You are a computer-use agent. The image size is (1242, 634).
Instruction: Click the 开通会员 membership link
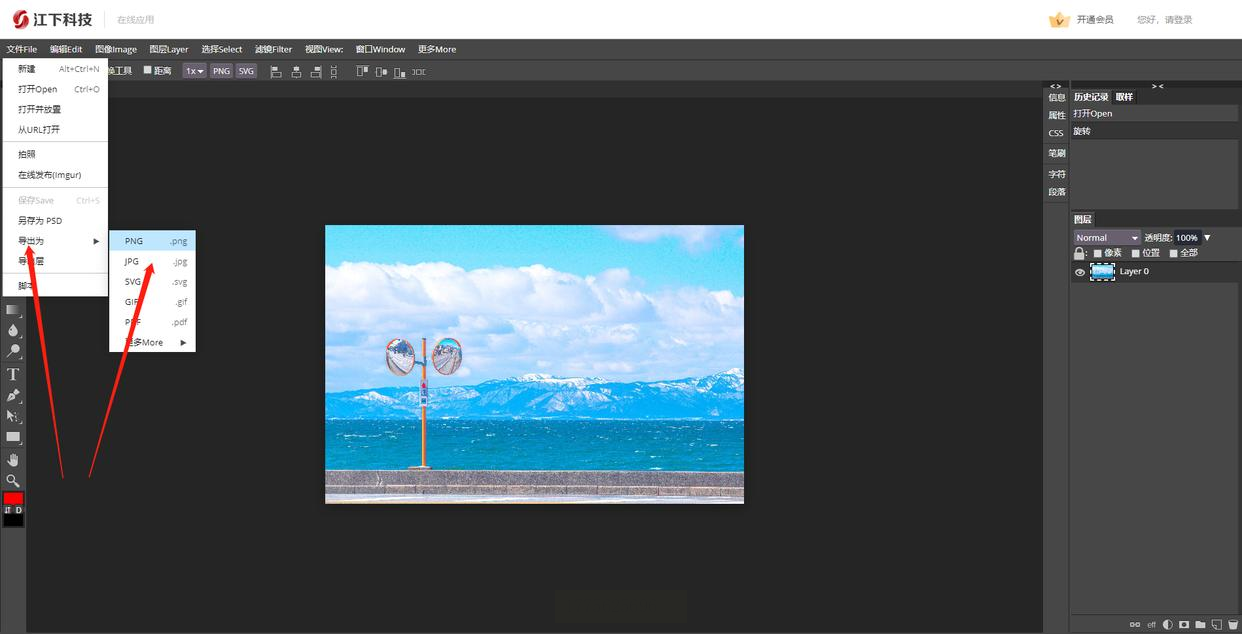[x=1094, y=20]
